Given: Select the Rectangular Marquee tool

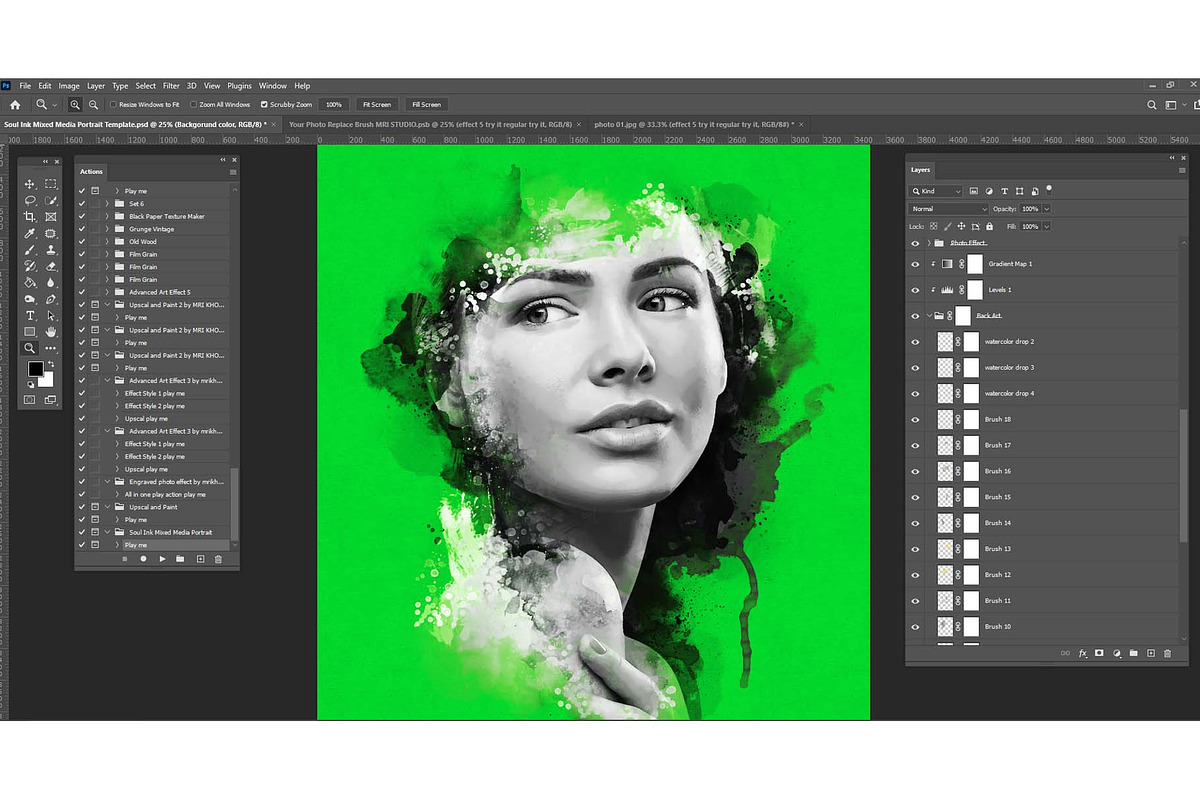Looking at the screenshot, I should [x=51, y=184].
